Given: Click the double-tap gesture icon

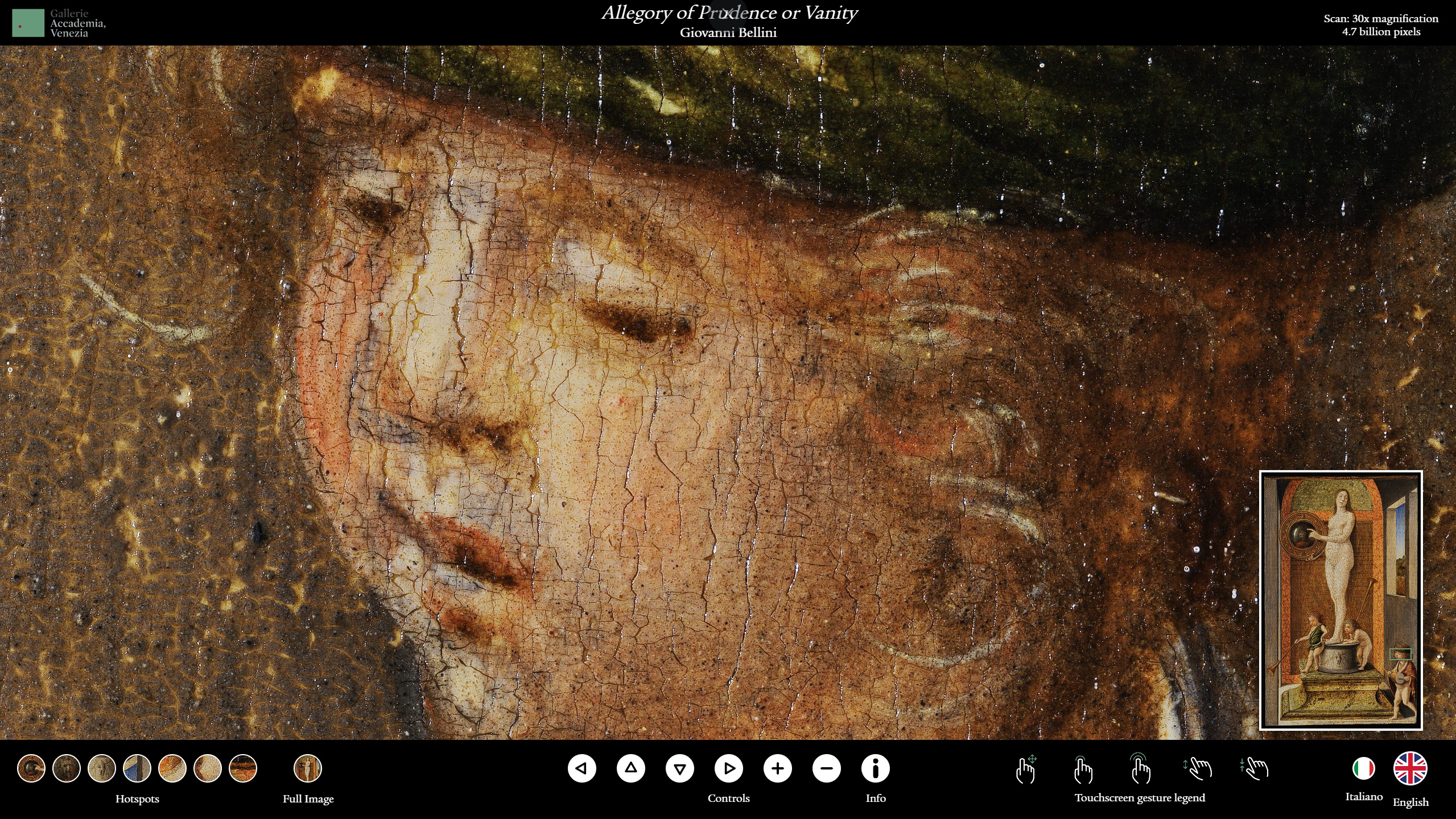Looking at the screenshot, I should (x=1140, y=769).
